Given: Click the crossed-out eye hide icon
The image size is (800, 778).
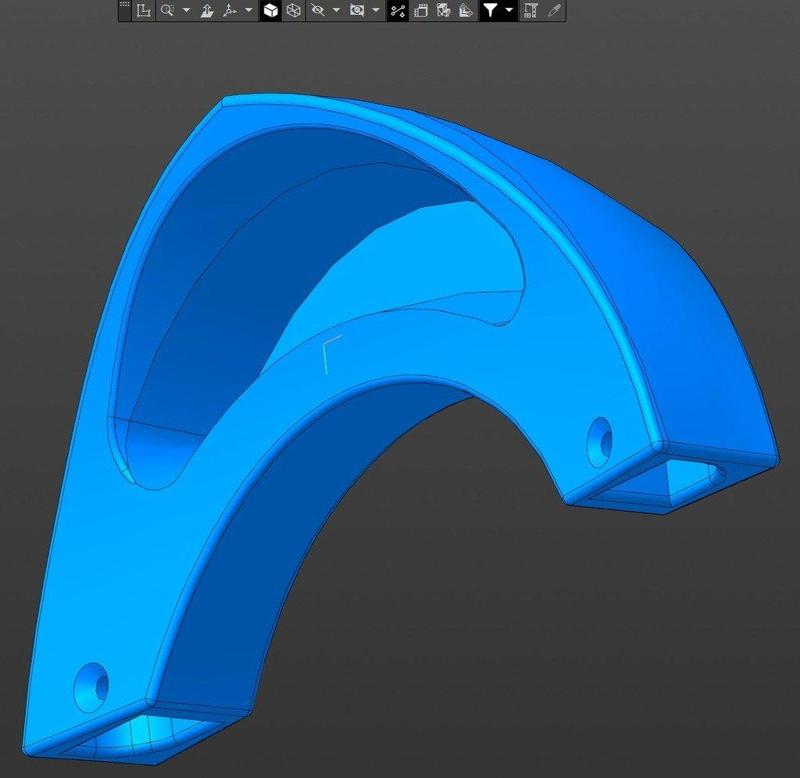Looking at the screenshot, I should pos(318,11).
